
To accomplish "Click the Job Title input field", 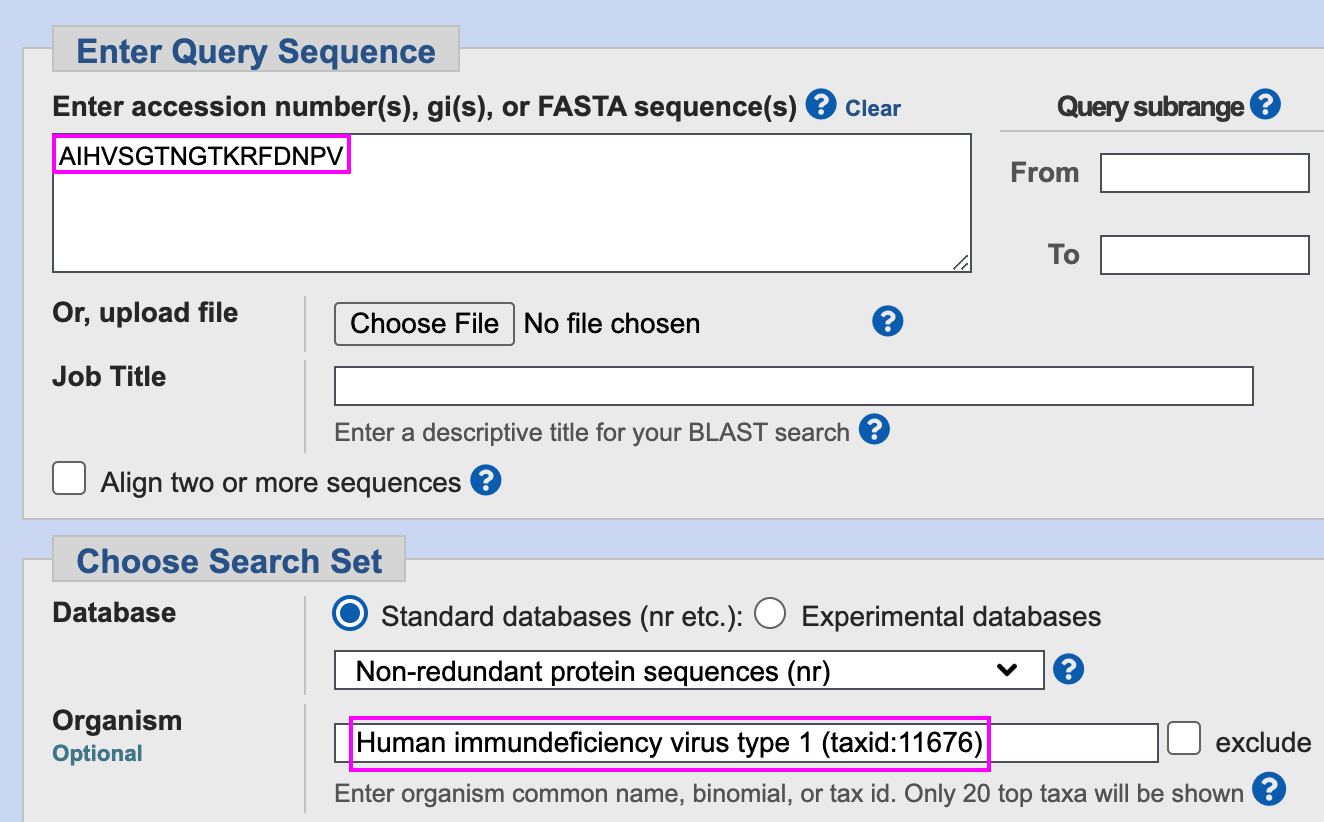I will tap(793, 386).
